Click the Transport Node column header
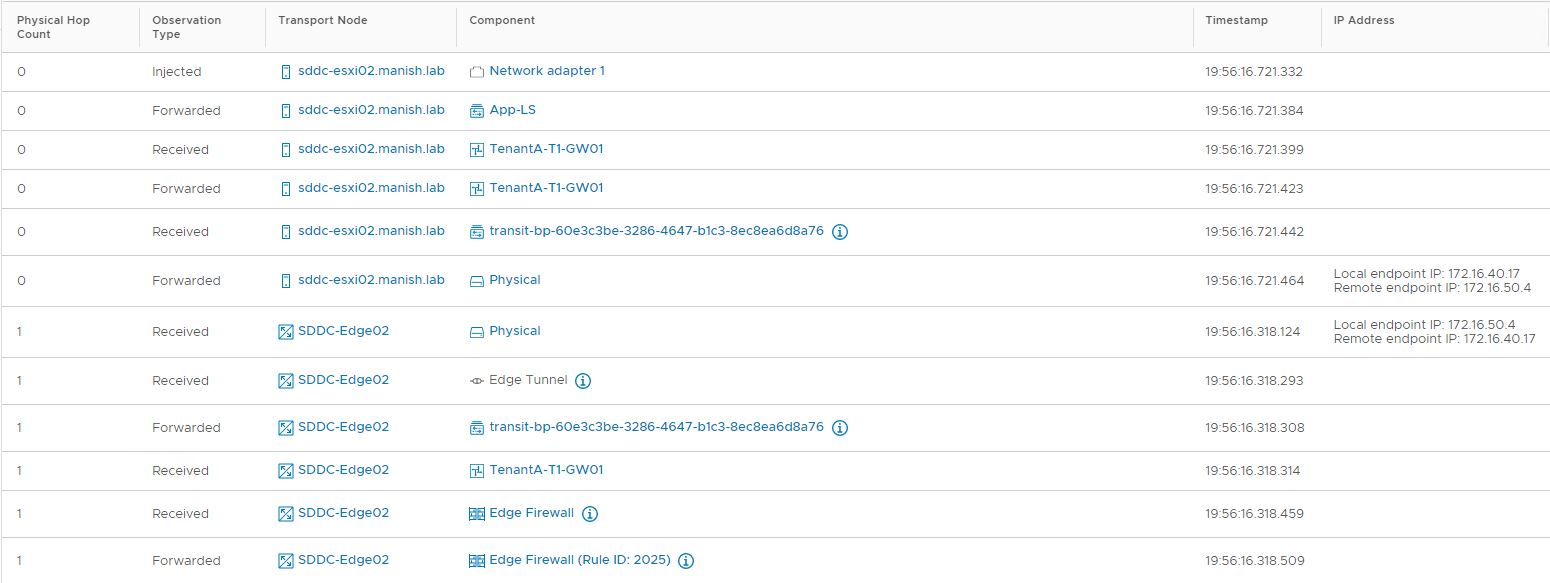 (322, 20)
